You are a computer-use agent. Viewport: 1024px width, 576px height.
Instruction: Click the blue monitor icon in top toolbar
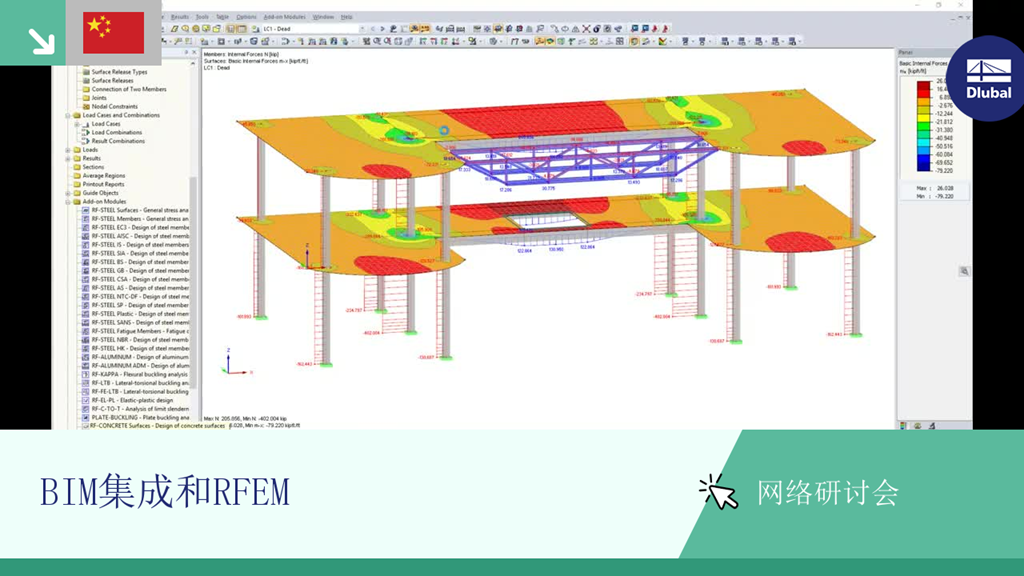(x=635, y=29)
